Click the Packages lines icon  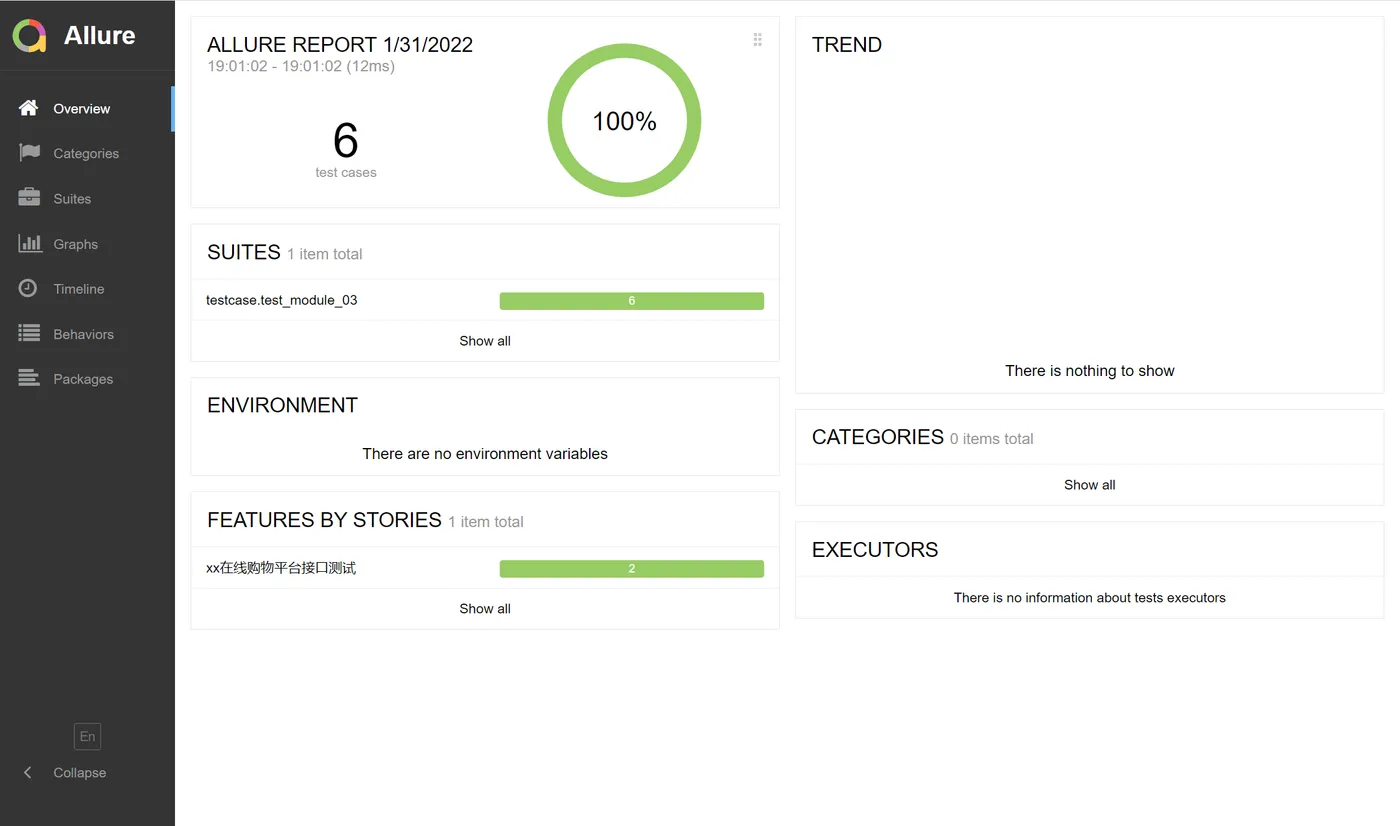tap(29, 378)
